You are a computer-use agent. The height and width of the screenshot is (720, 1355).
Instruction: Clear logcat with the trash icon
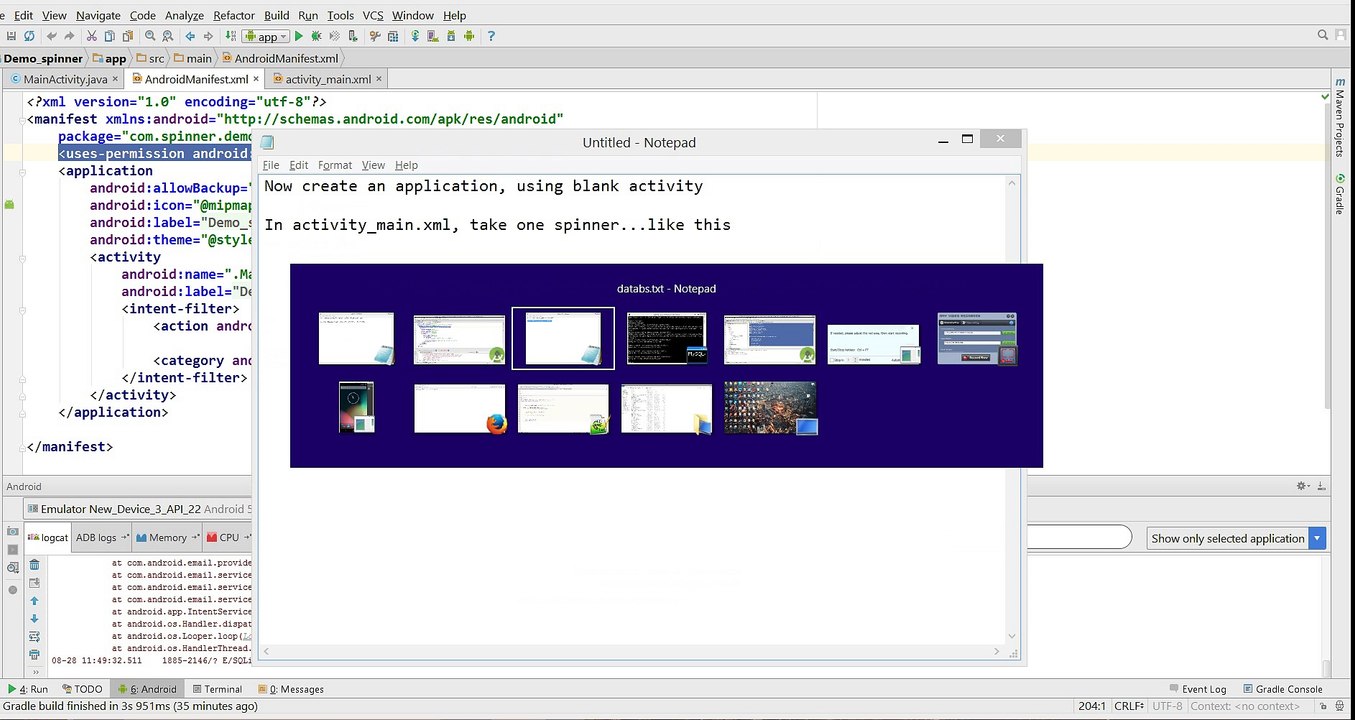[x=34, y=565]
